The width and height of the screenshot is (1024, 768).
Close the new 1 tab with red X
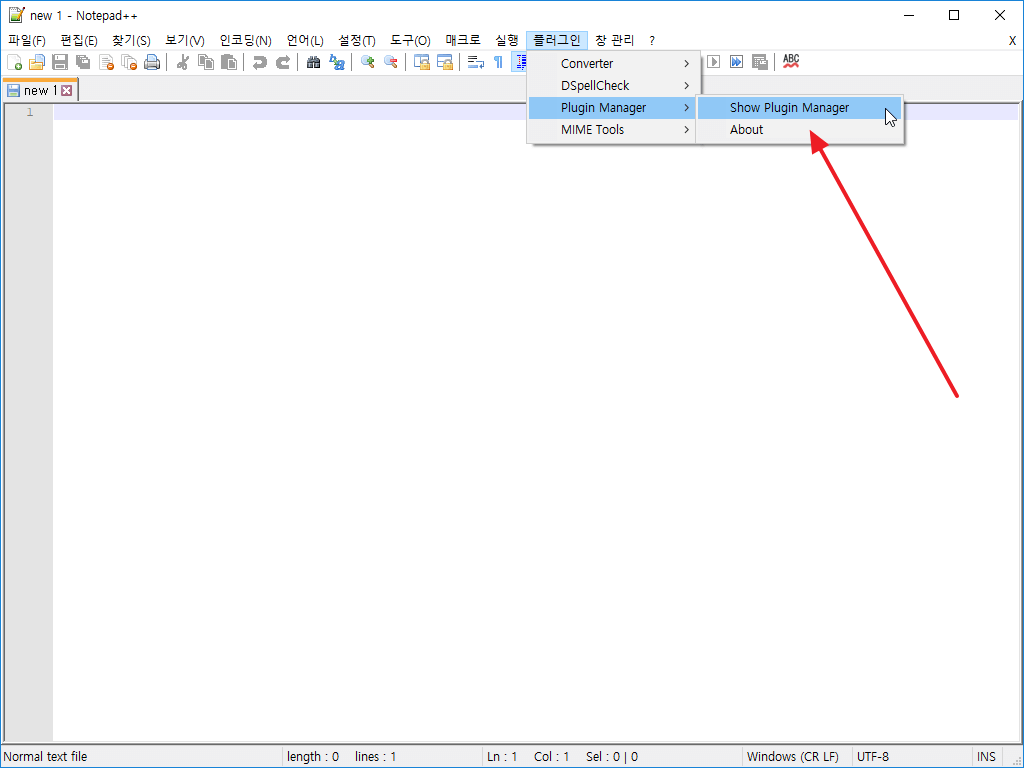(x=67, y=91)
